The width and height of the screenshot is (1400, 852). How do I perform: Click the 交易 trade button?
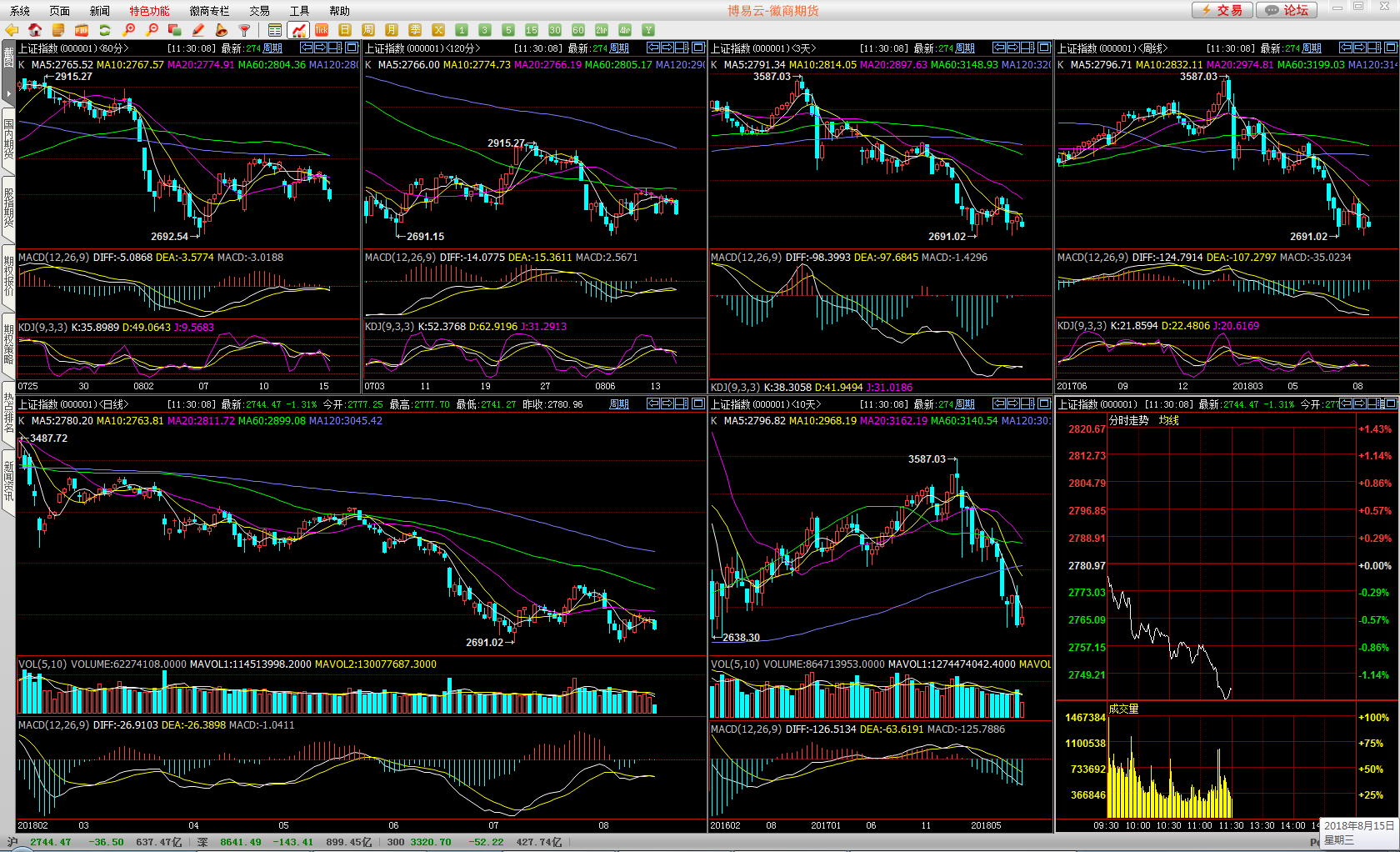1222,10
